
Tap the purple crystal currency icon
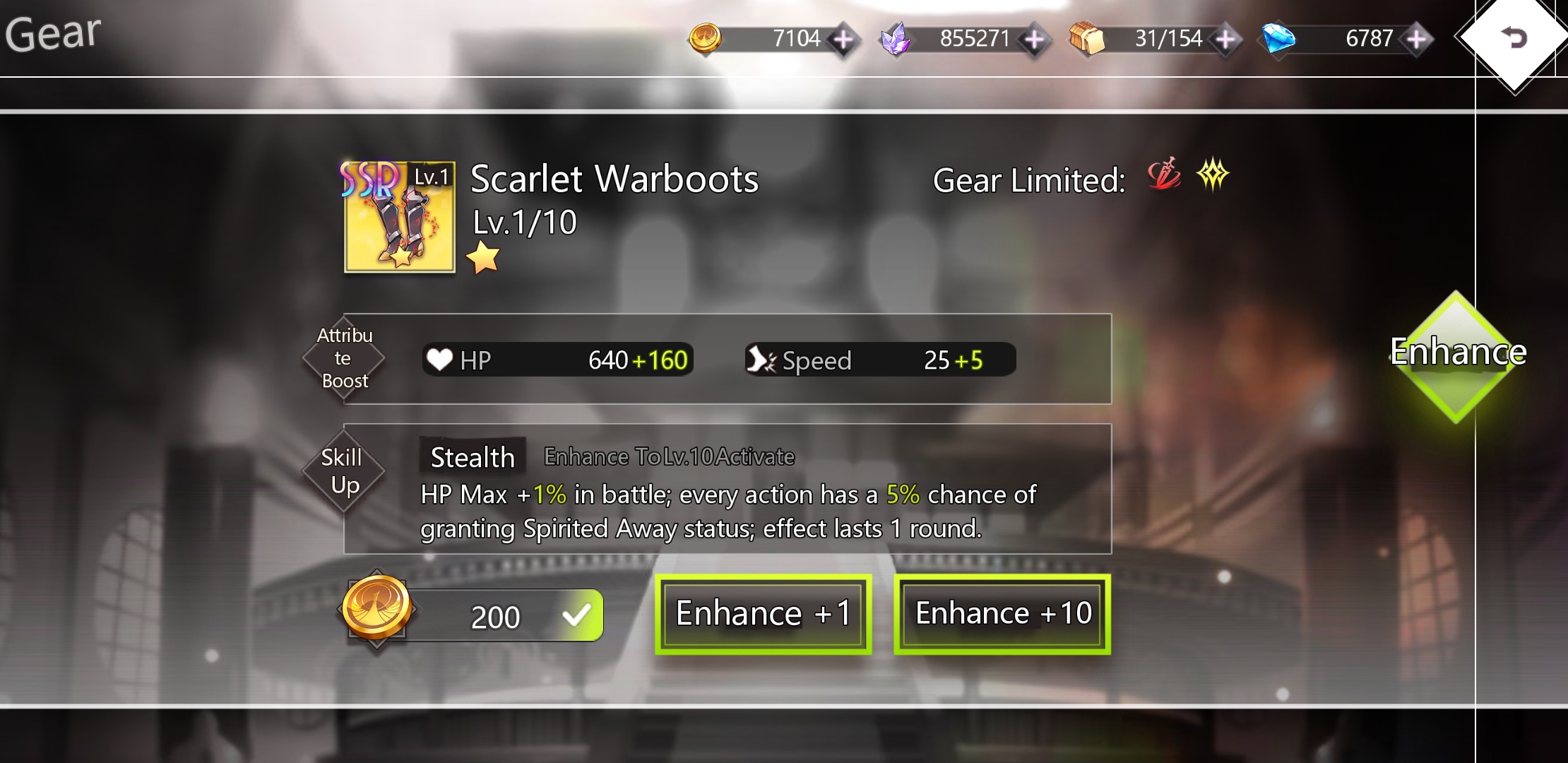click(x=895, y=38)
